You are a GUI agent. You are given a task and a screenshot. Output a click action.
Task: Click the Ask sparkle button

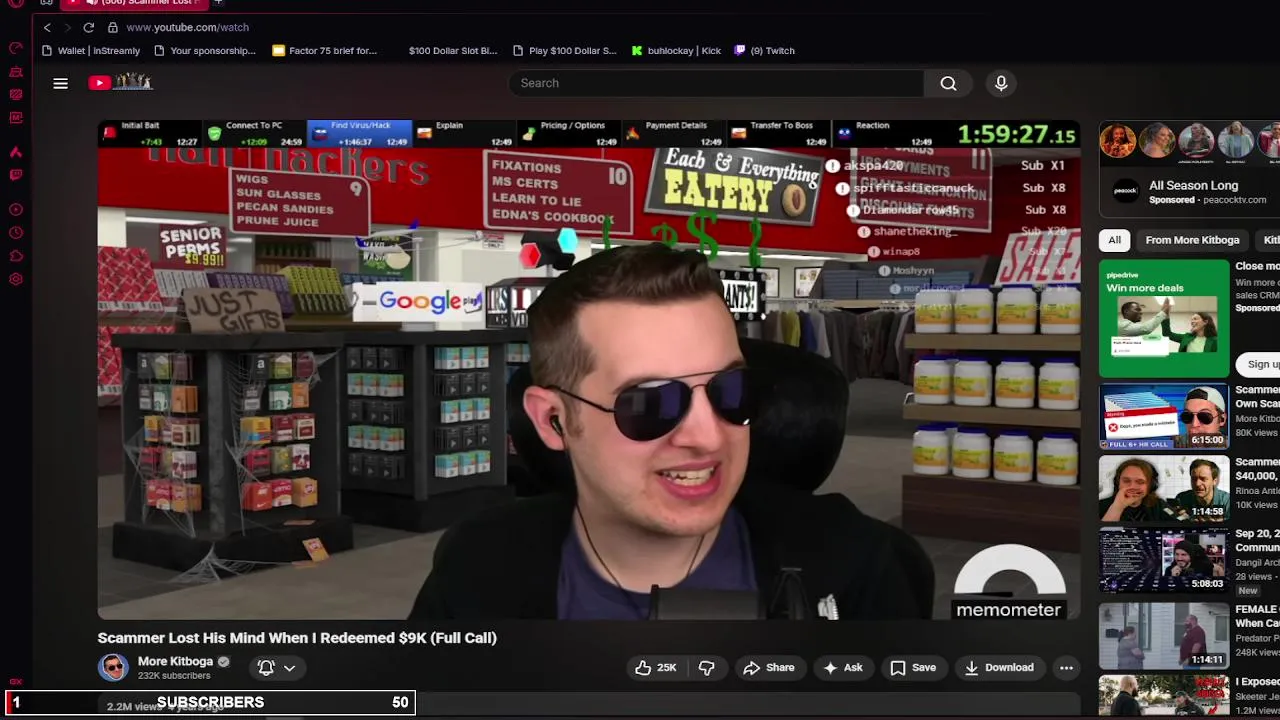coord(842,667)
